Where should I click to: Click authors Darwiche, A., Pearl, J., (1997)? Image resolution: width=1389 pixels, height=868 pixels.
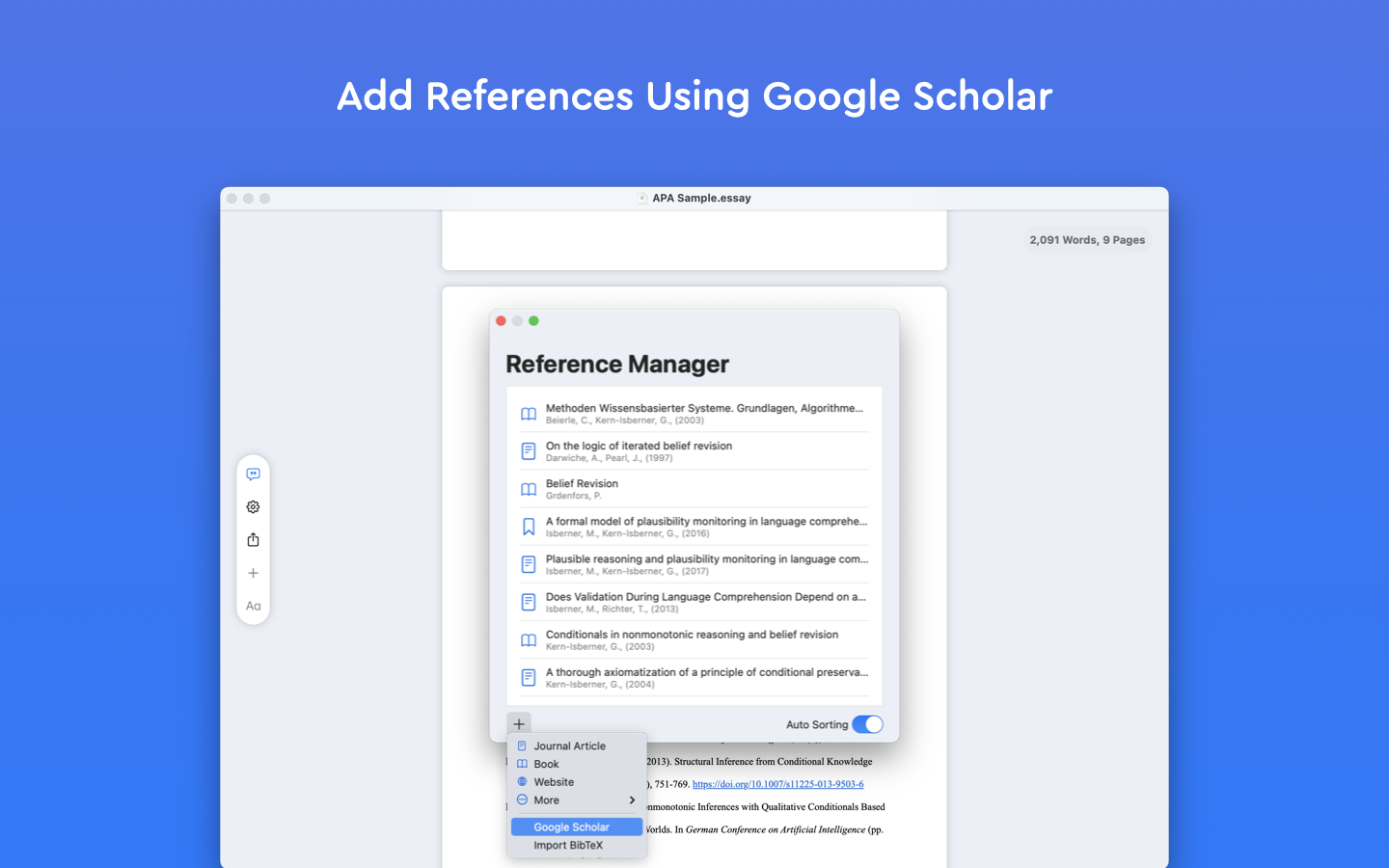point(610,458)
